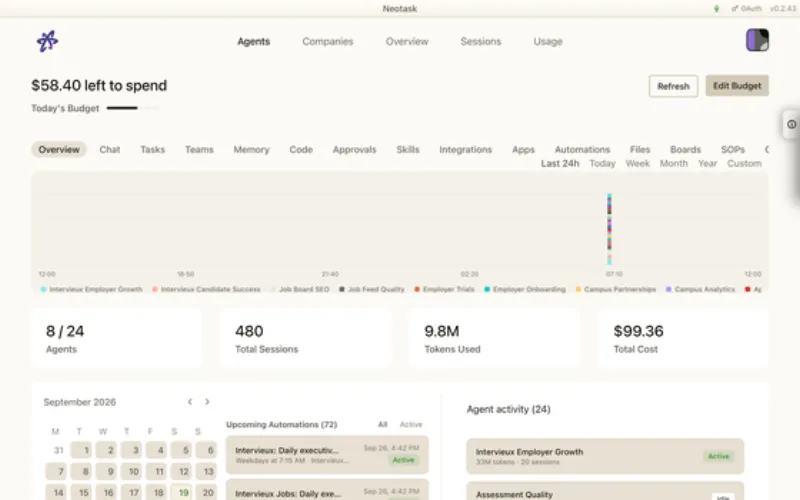Image resolution: width=800 pixels, height=500 pixels.
Task: Toggle Intervieux Candidate Success legend swatch
Action: pos(155,289)
